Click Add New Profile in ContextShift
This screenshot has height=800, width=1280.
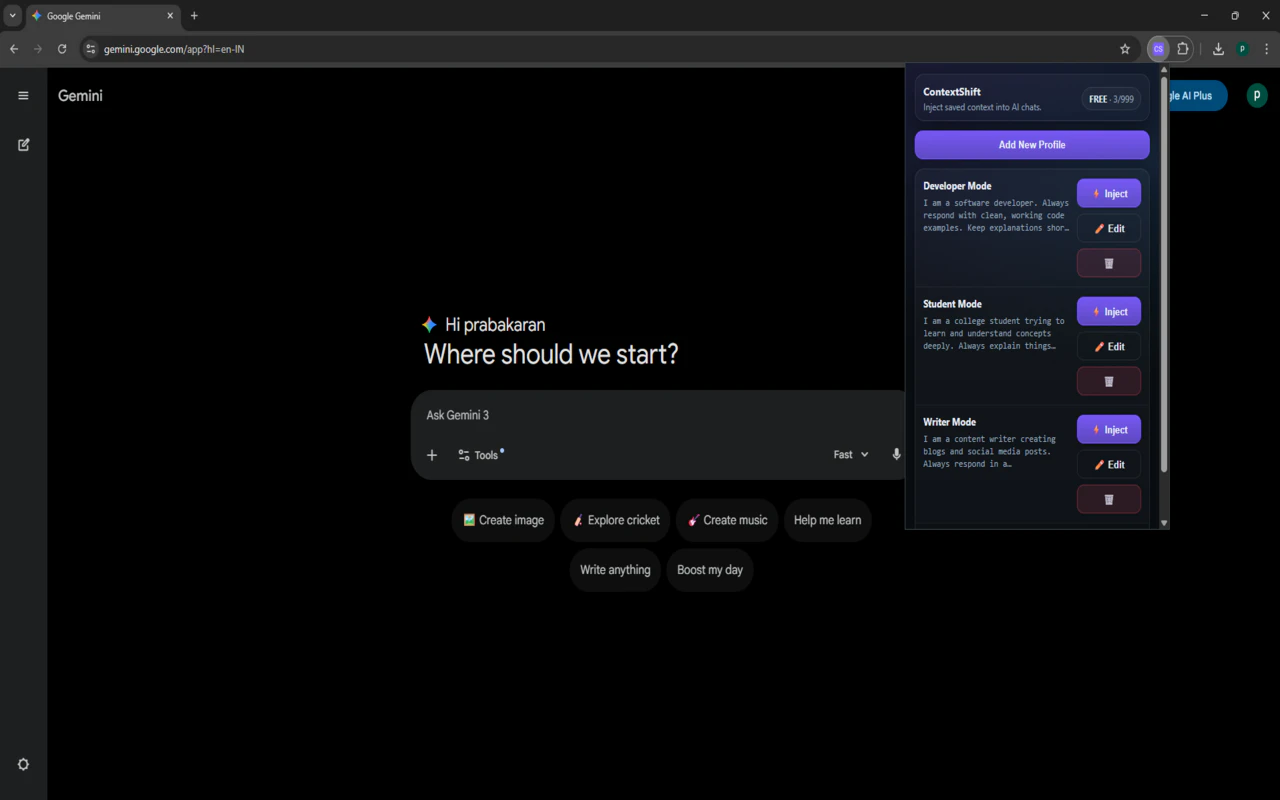click(x=1032, y=145)
